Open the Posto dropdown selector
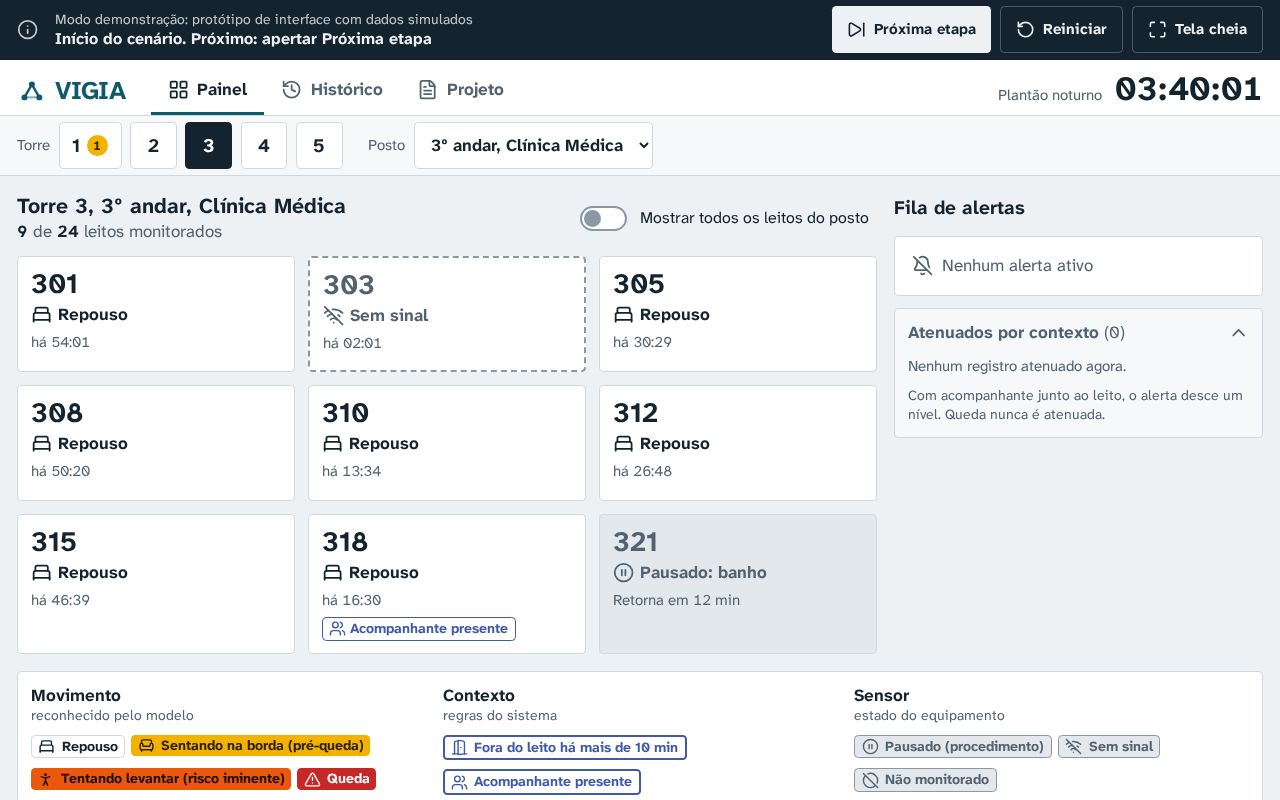Screen dimensions: 1280x800 (533, 146)
